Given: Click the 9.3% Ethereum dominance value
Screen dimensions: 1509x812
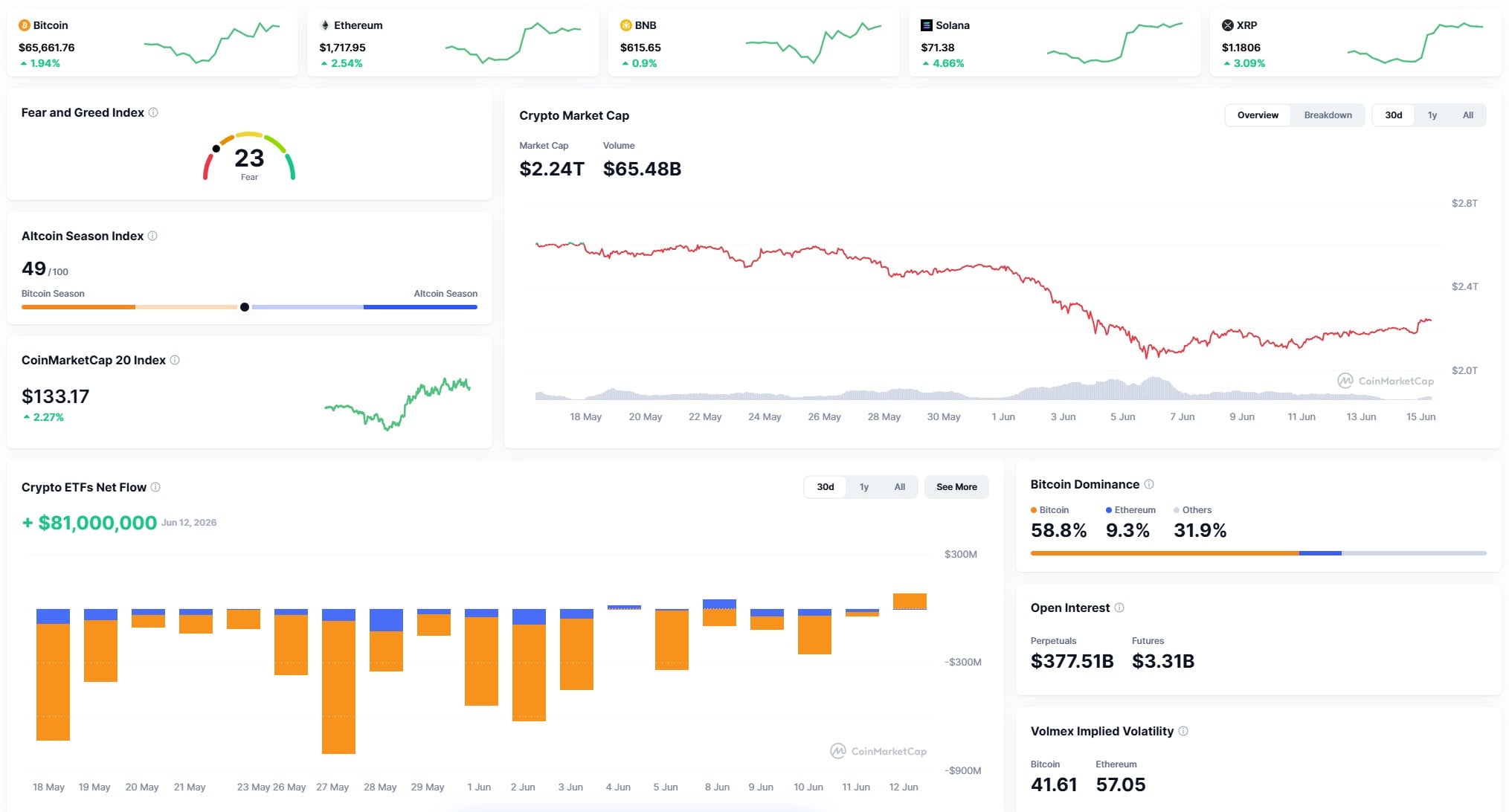Looking at the screenshot, I should [x=1127, y=530].
